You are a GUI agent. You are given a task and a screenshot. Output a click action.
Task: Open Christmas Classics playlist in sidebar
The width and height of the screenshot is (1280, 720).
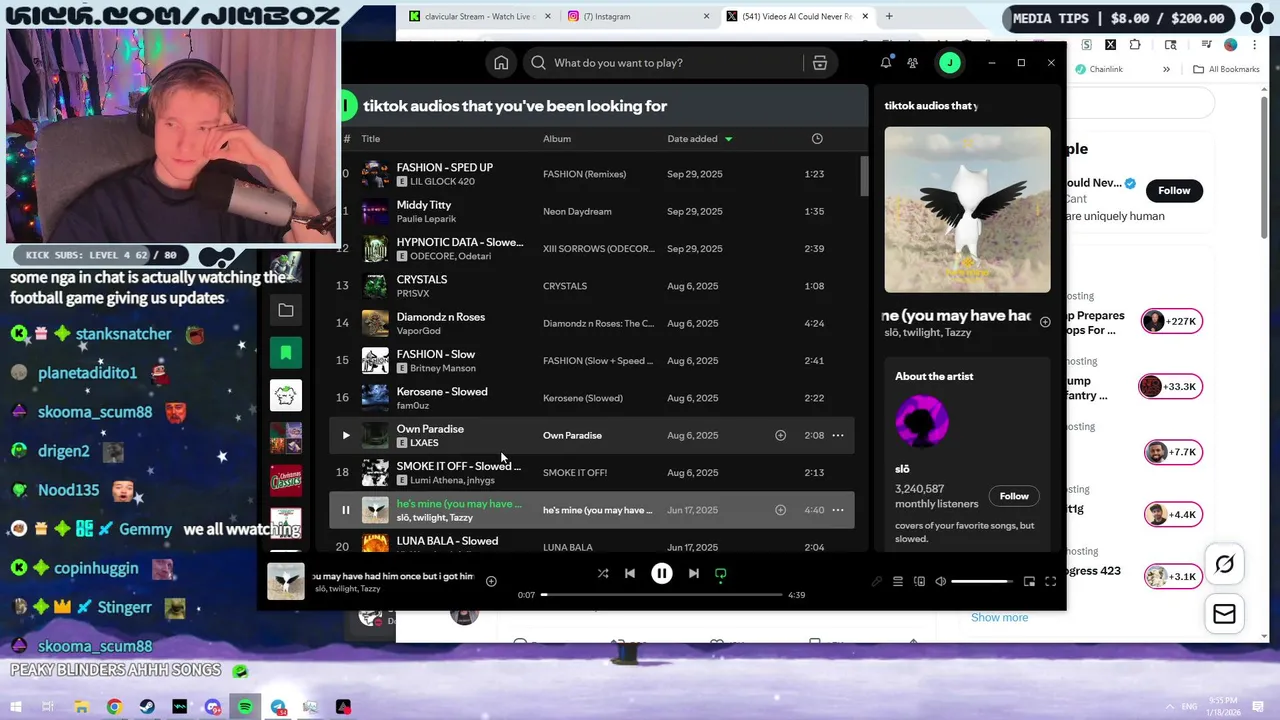(286, 480)
